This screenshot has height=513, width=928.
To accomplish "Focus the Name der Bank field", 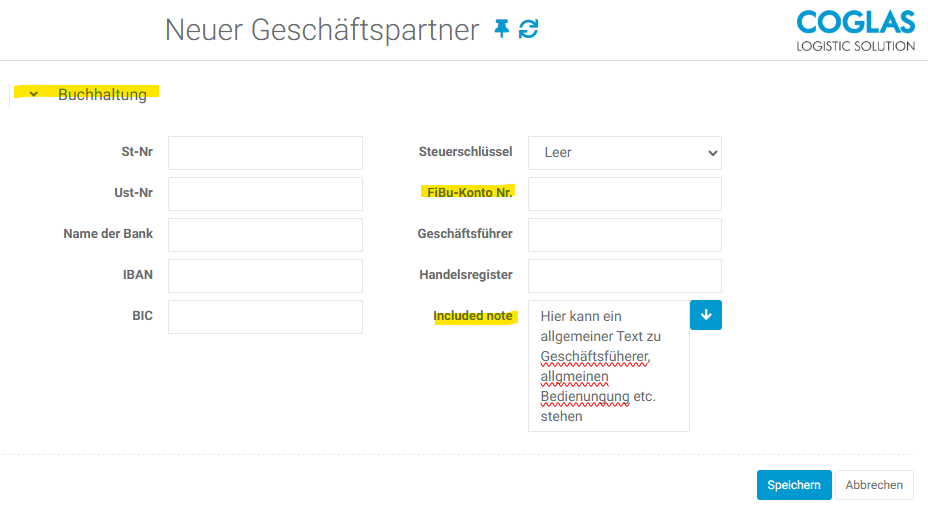I will 265,234.
